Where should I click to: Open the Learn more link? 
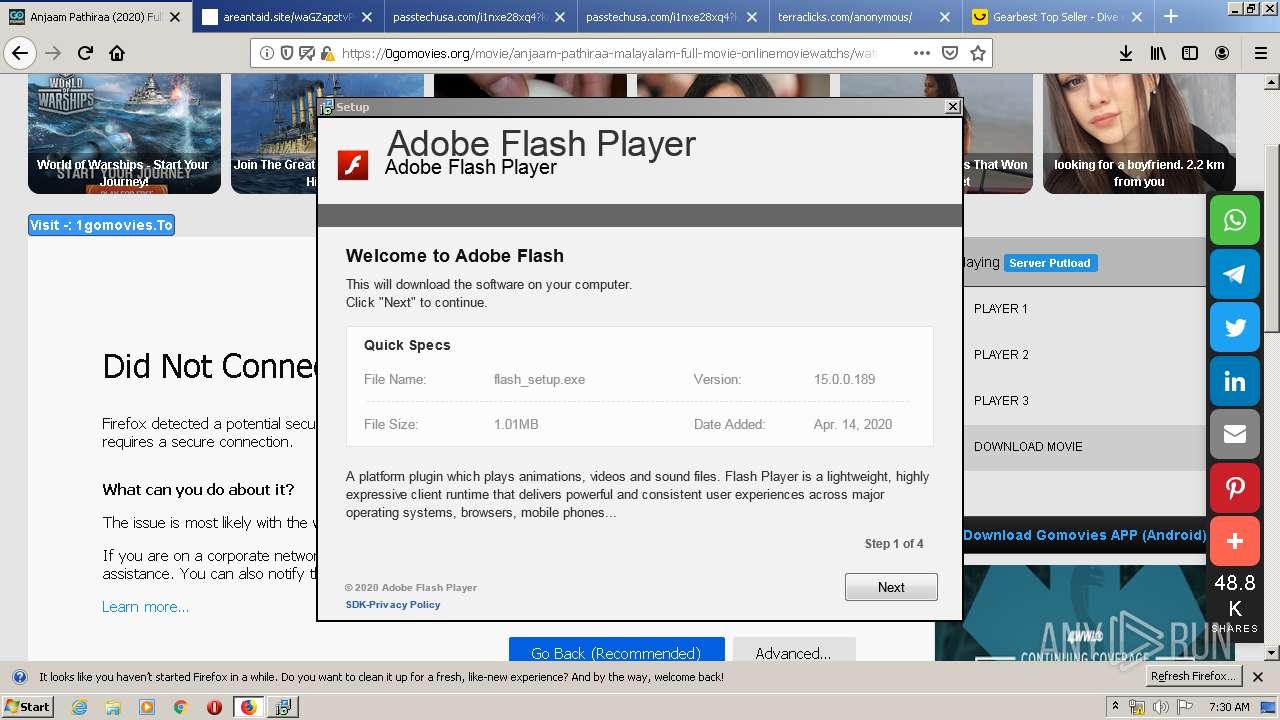[145, 607]
